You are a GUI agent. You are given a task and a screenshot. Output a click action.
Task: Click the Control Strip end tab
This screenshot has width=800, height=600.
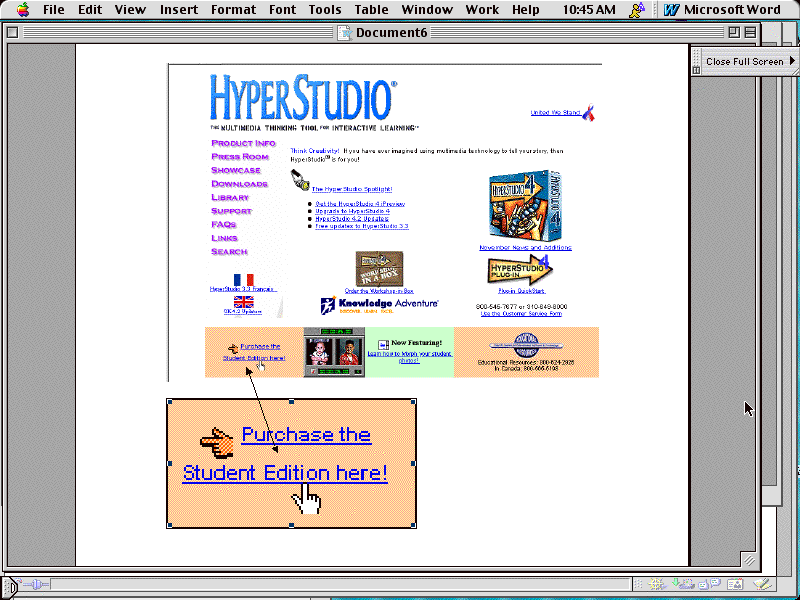click(8, 588)
